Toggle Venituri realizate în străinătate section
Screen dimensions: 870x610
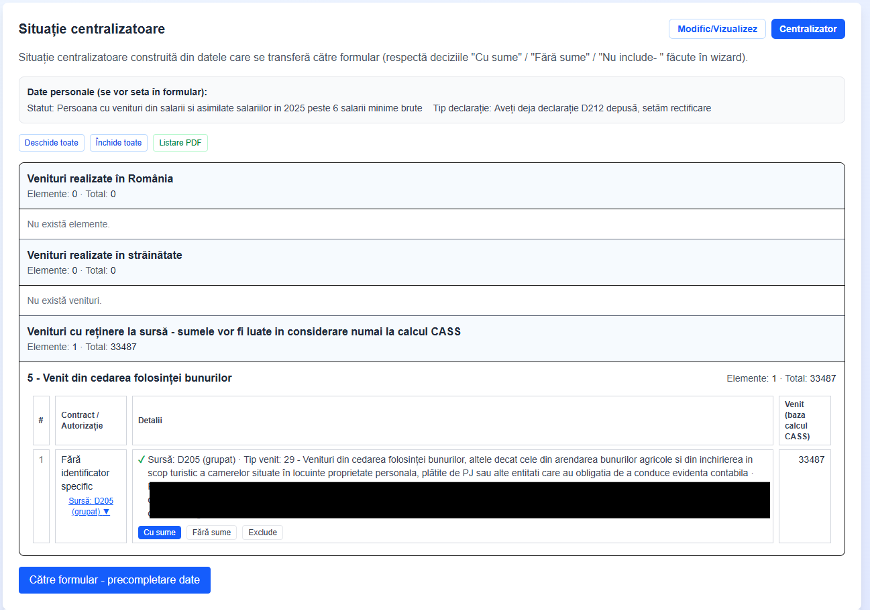point(104,255)
